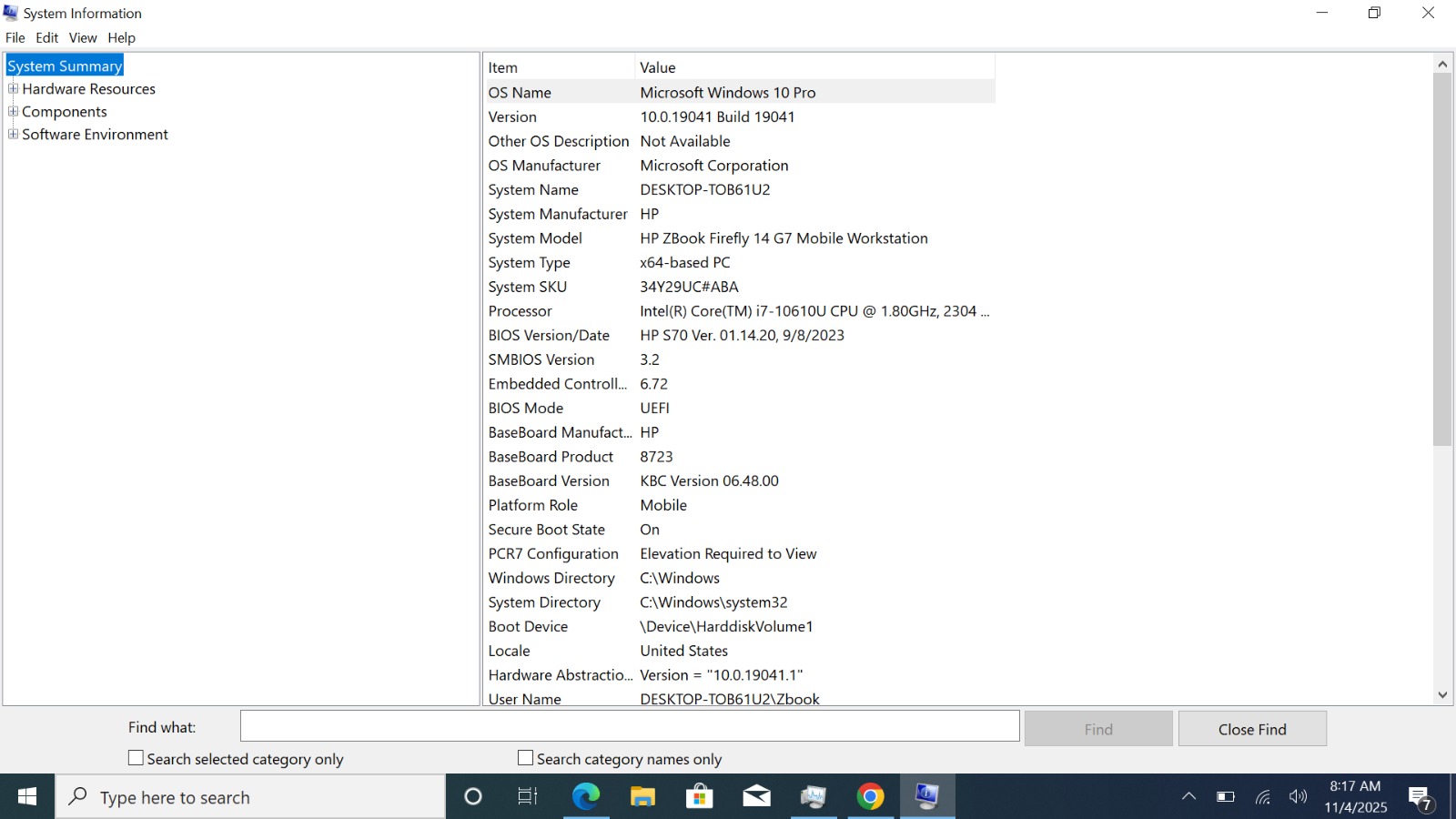Expand the Hardware Resources tree node
The width and height of the screenshot is (1456, 819).
13,88
